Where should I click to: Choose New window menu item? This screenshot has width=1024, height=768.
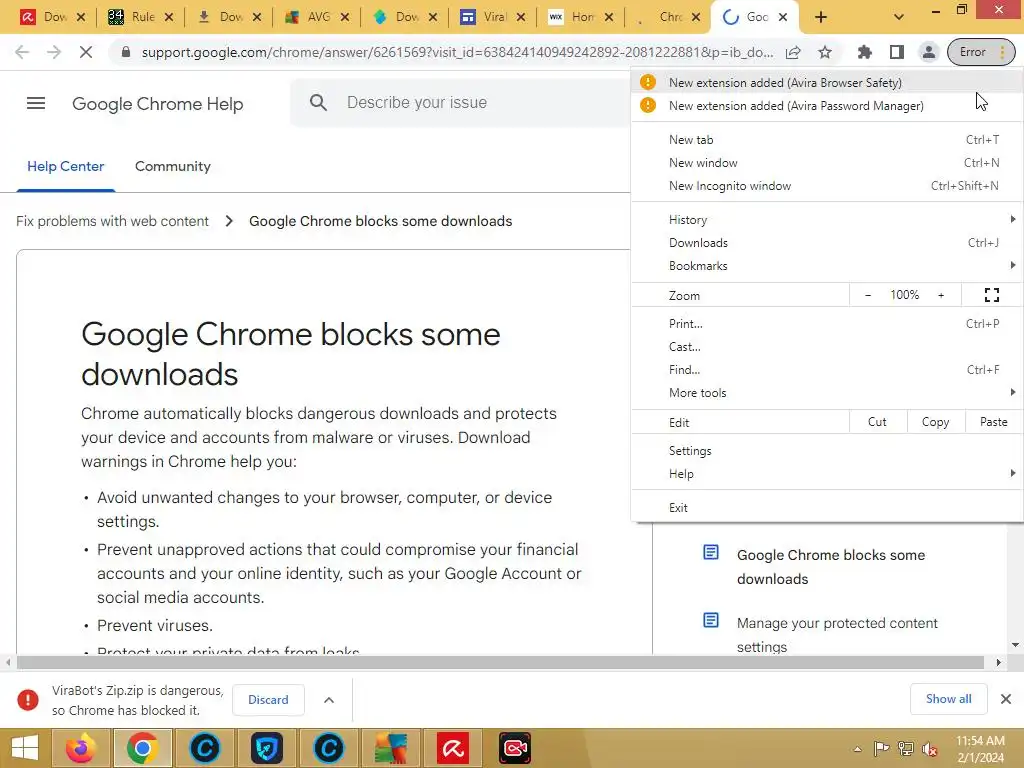coord(827,163)
